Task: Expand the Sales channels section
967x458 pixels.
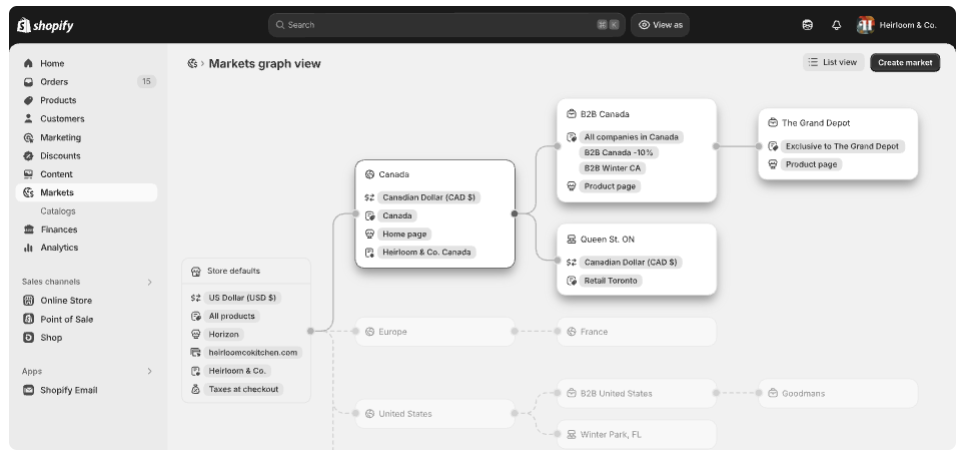Action: click(x=149, y=282)
